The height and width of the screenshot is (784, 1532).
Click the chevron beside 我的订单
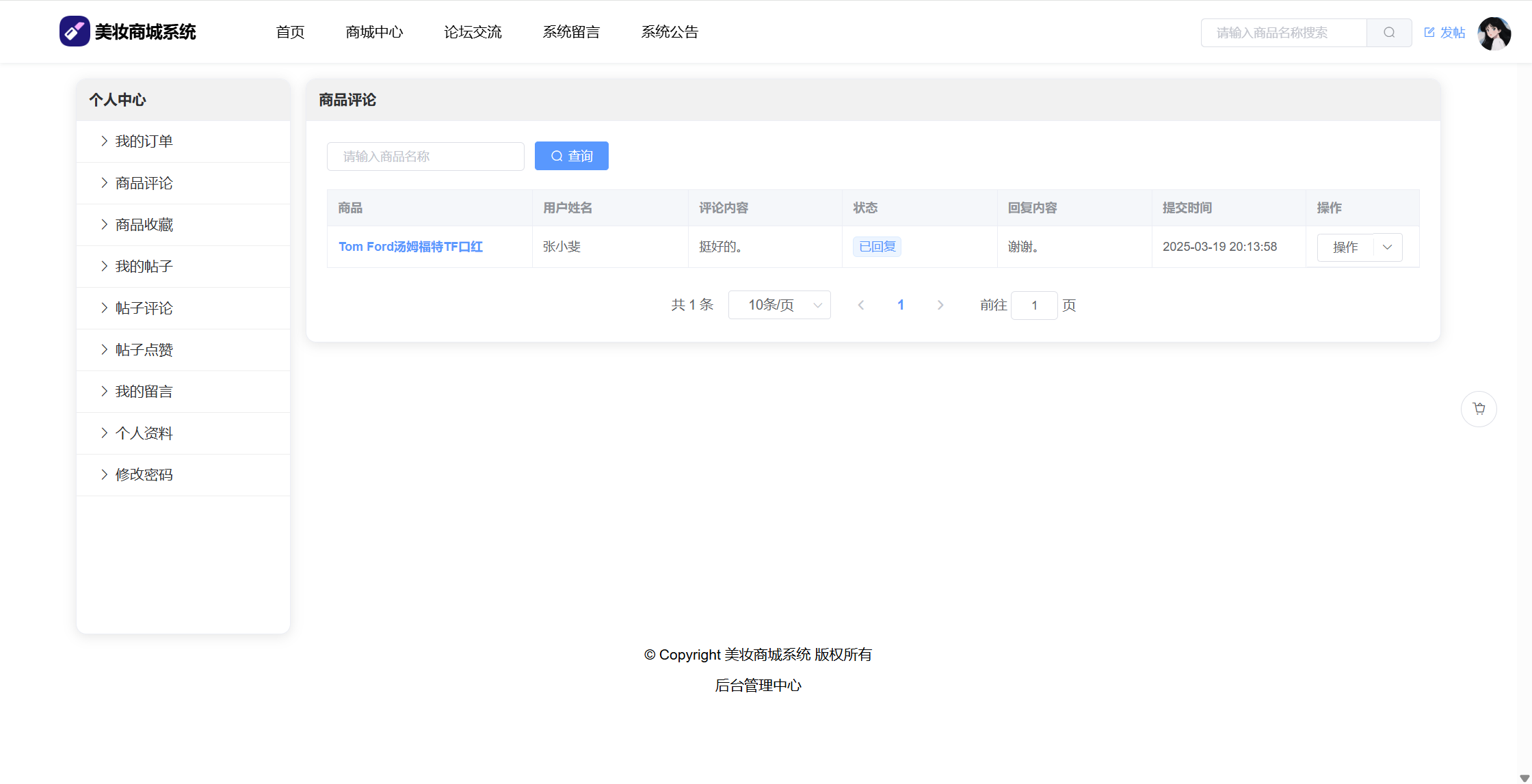click(x=104, y=141)
